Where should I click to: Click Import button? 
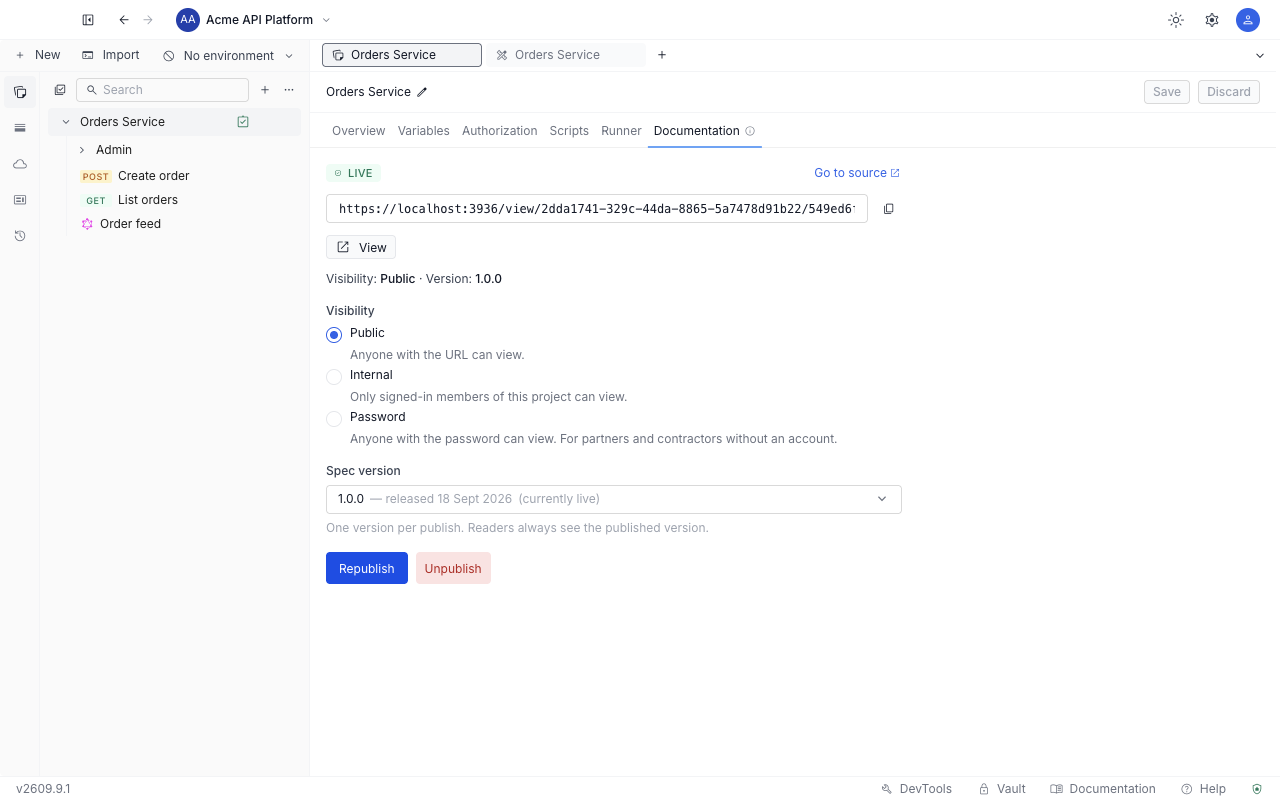(x=111, y=55)
